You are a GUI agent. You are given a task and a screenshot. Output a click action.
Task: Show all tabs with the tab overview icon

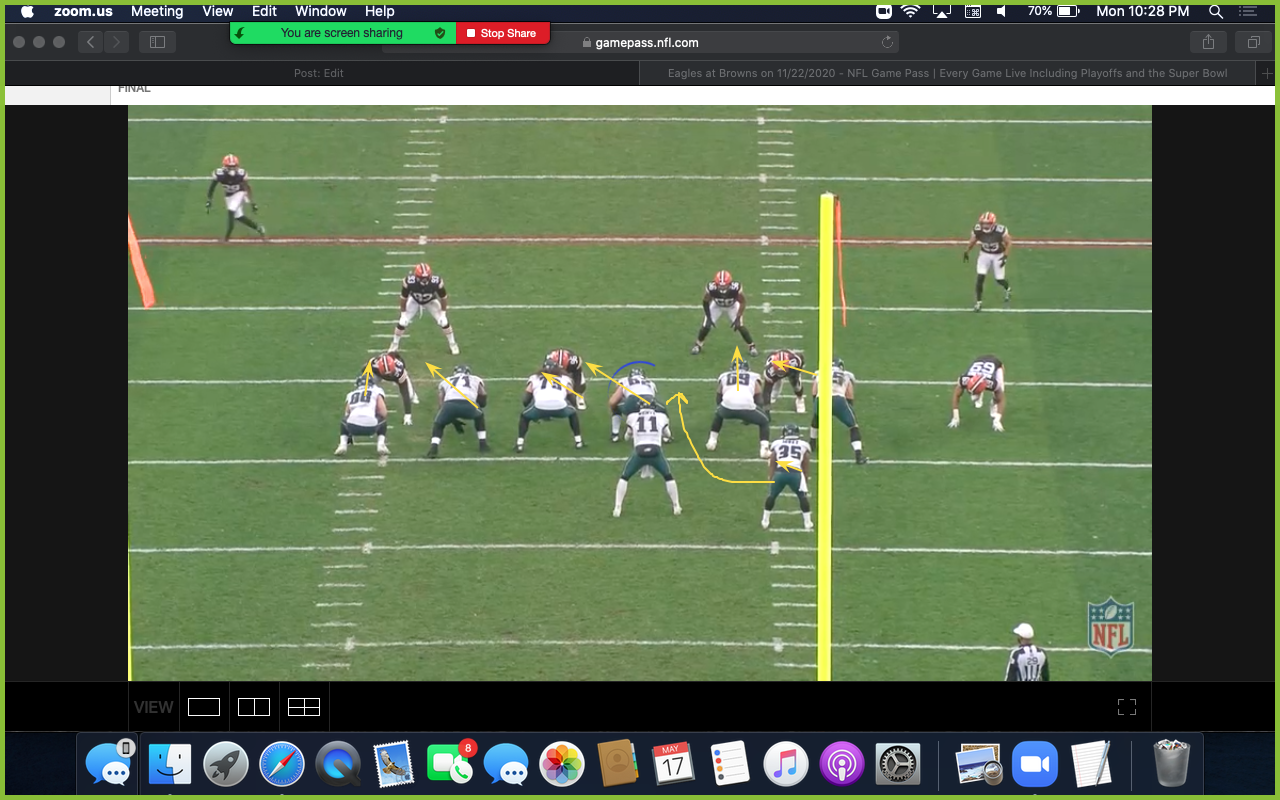coord(1253,42)
